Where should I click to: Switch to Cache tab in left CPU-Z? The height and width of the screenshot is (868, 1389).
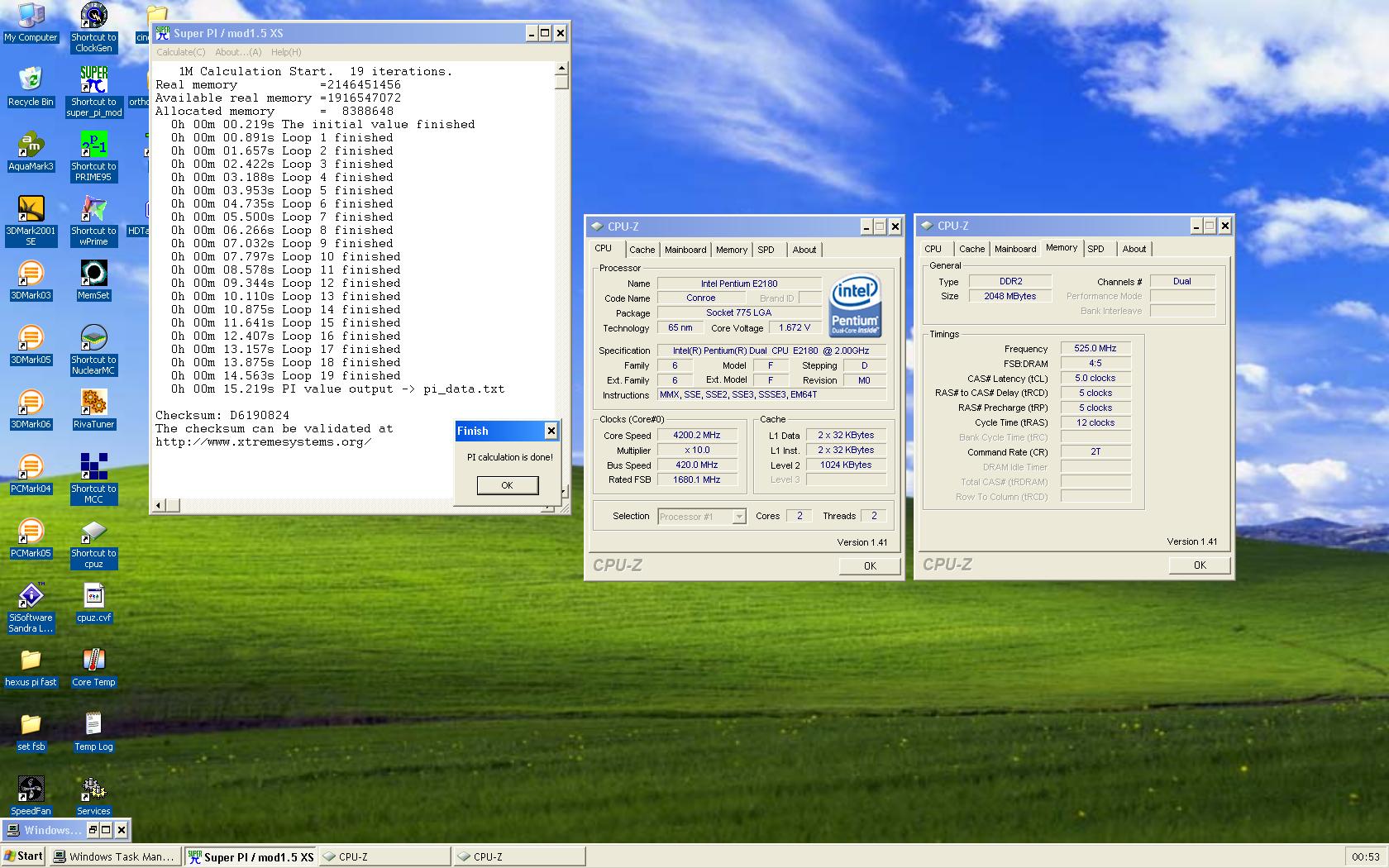(642, 250)
